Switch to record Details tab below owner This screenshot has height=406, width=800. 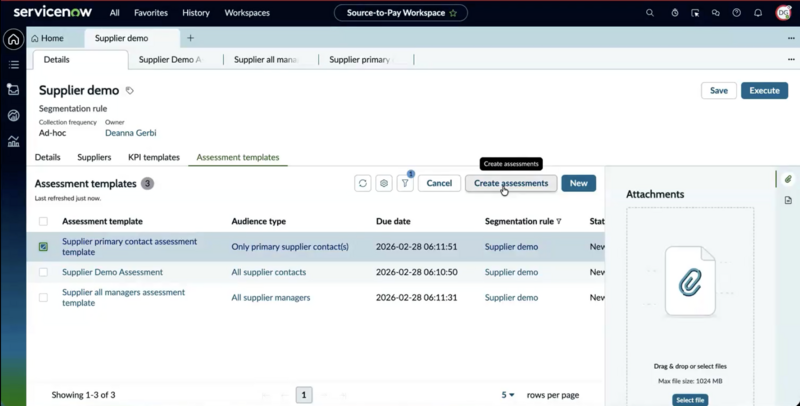pyautogui.click(x=47, y=157)
